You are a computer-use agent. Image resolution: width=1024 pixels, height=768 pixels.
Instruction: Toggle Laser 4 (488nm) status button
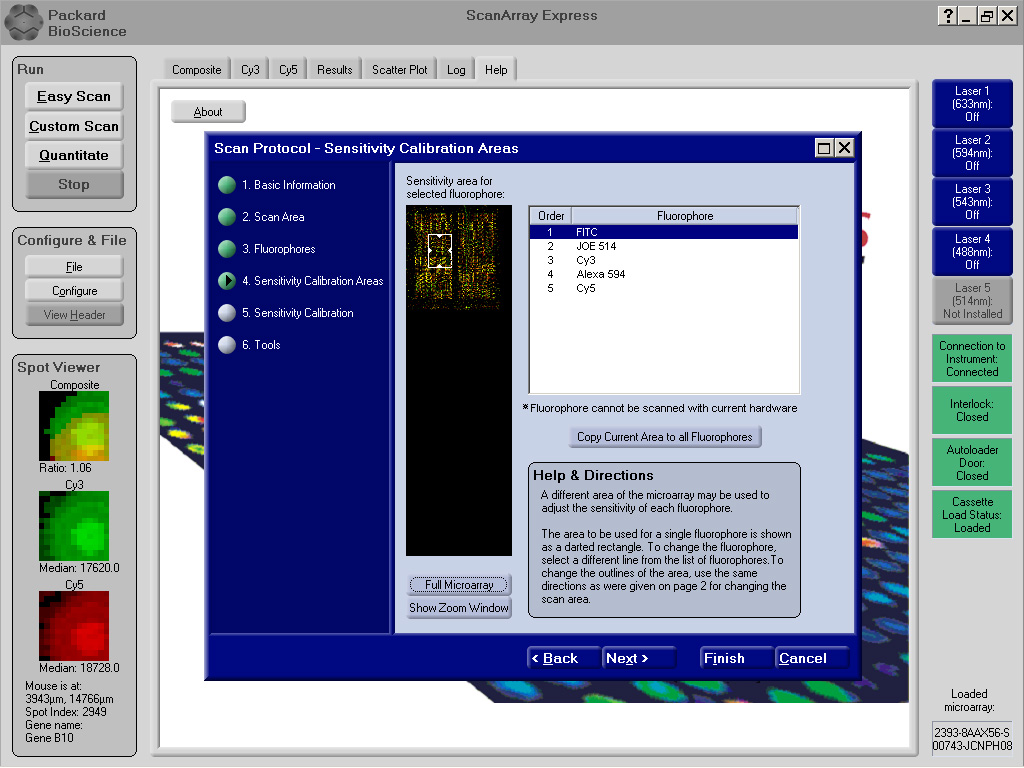972,251
